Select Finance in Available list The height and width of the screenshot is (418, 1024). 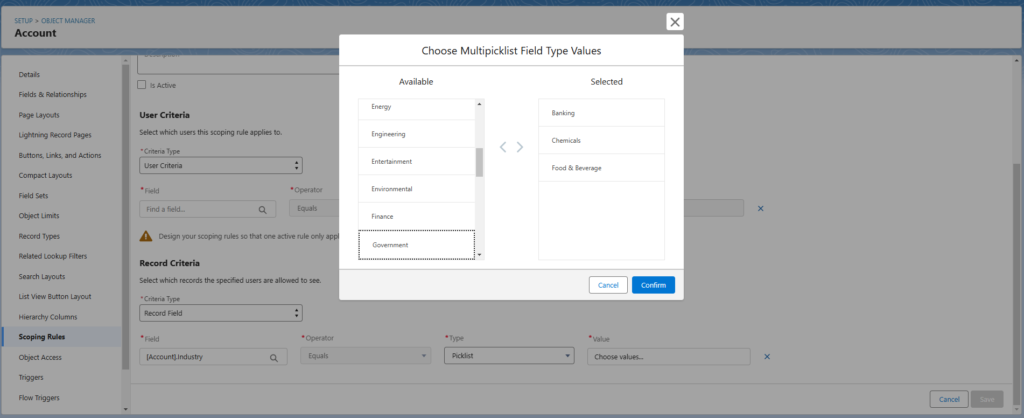(x=417, y=216)
